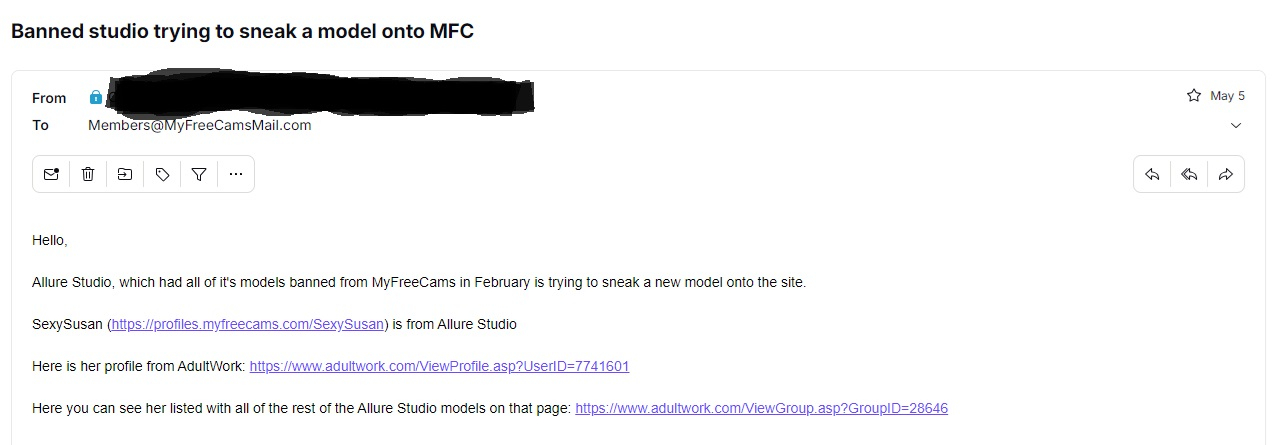This screenshot has width=1276, height=445.
Task: Expand message details with the chevron
Action: tap(1236, 126)
